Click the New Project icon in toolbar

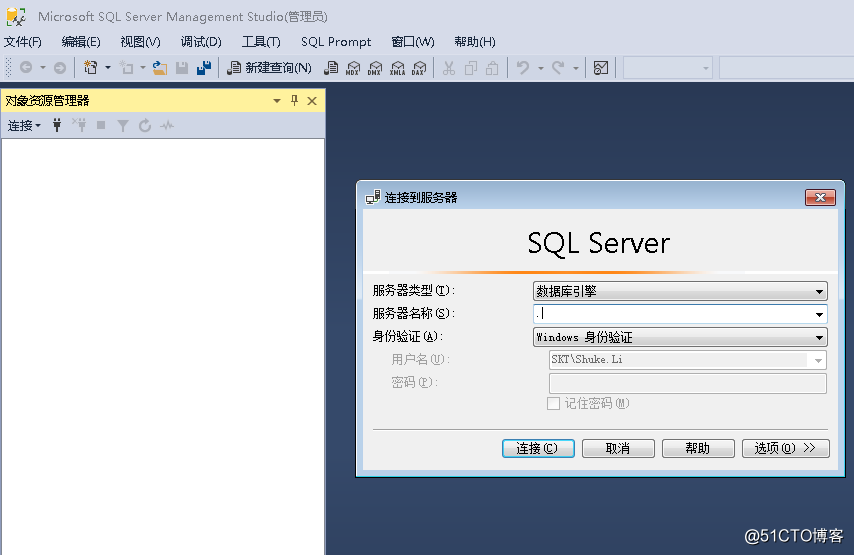90,68
